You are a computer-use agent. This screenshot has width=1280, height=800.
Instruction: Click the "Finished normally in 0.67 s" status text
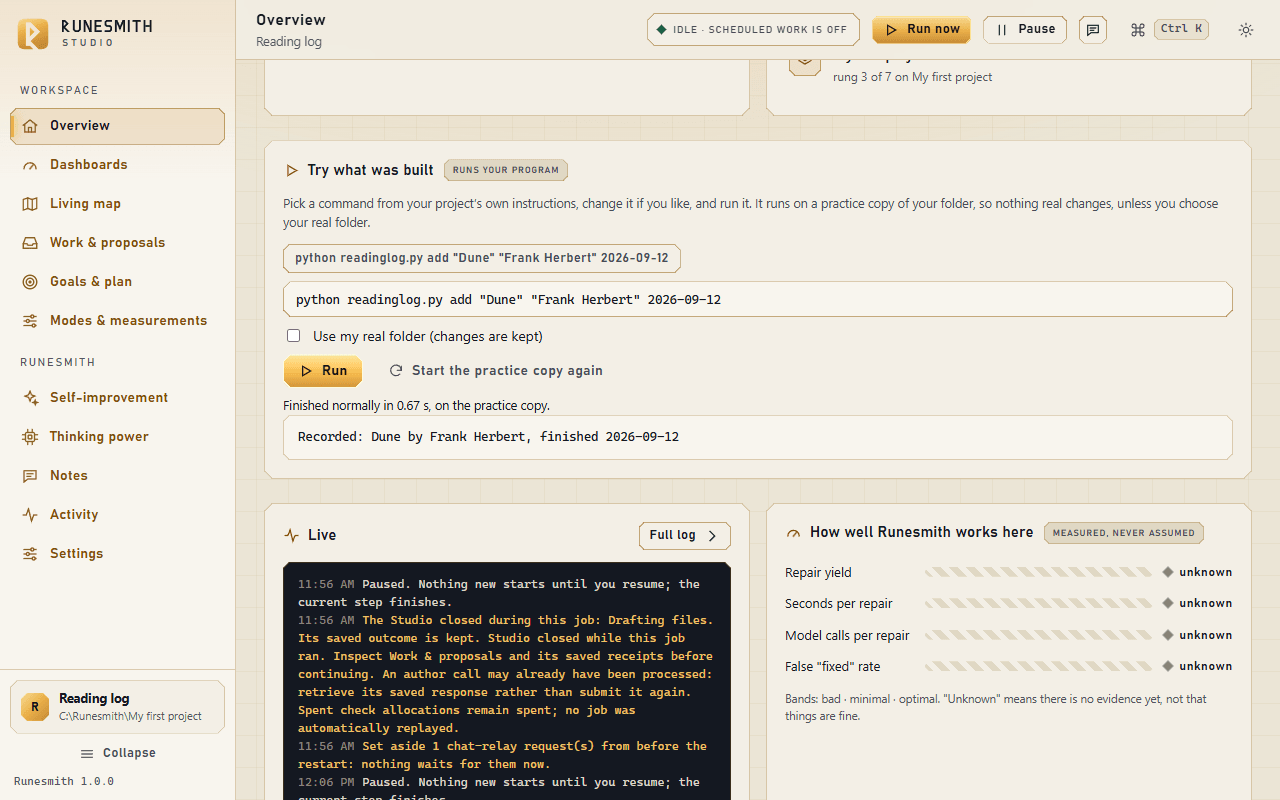[416, 406]
